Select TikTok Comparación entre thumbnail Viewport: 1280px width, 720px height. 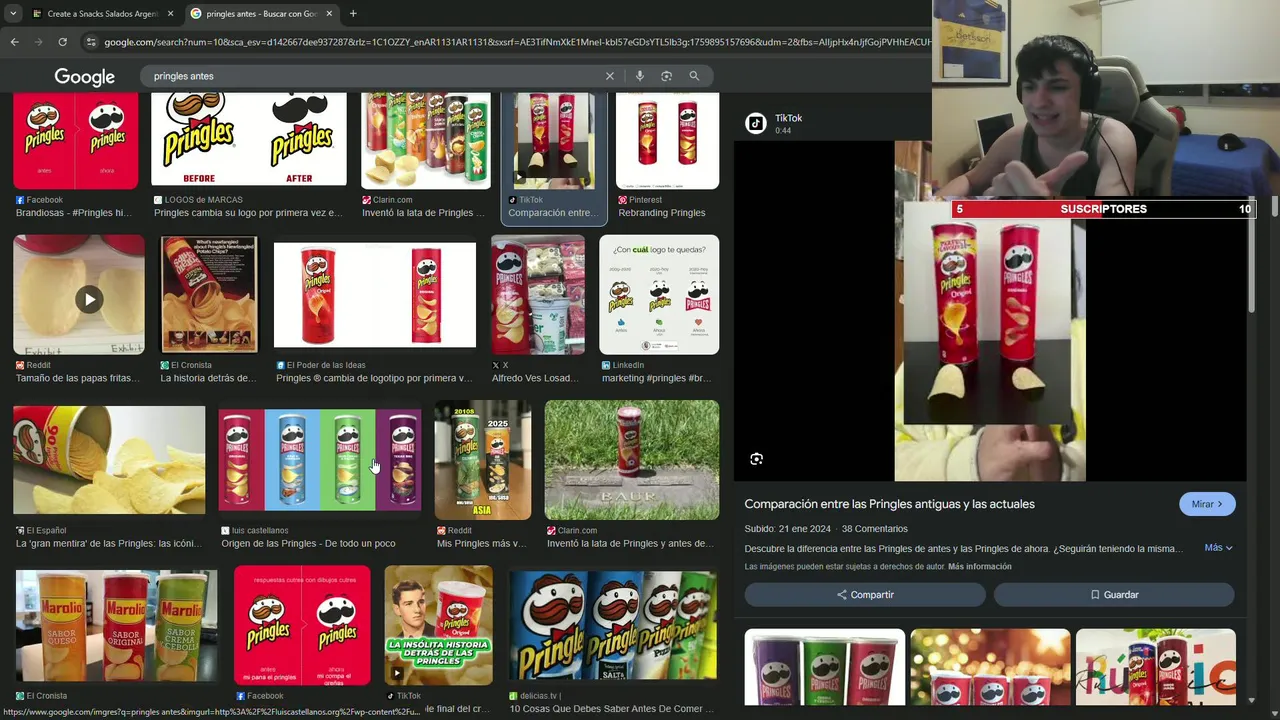pyautogui.click(x=554, y=140)
